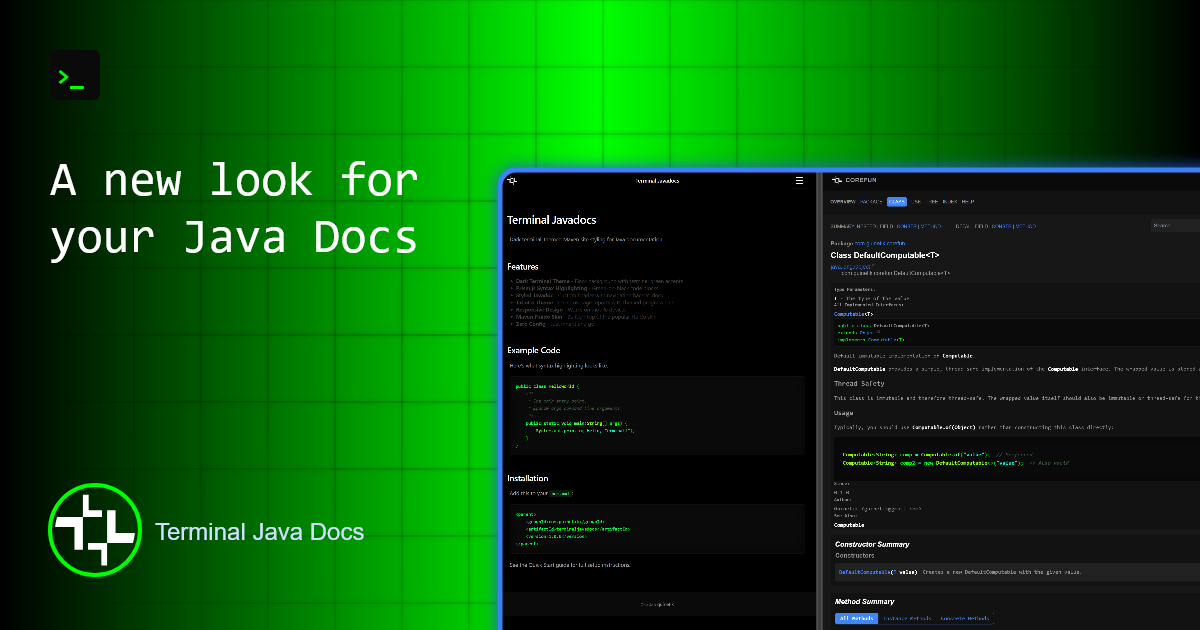Go to the PACKAGE navigation item
The image size is (1200, 630).
point(871,202)
